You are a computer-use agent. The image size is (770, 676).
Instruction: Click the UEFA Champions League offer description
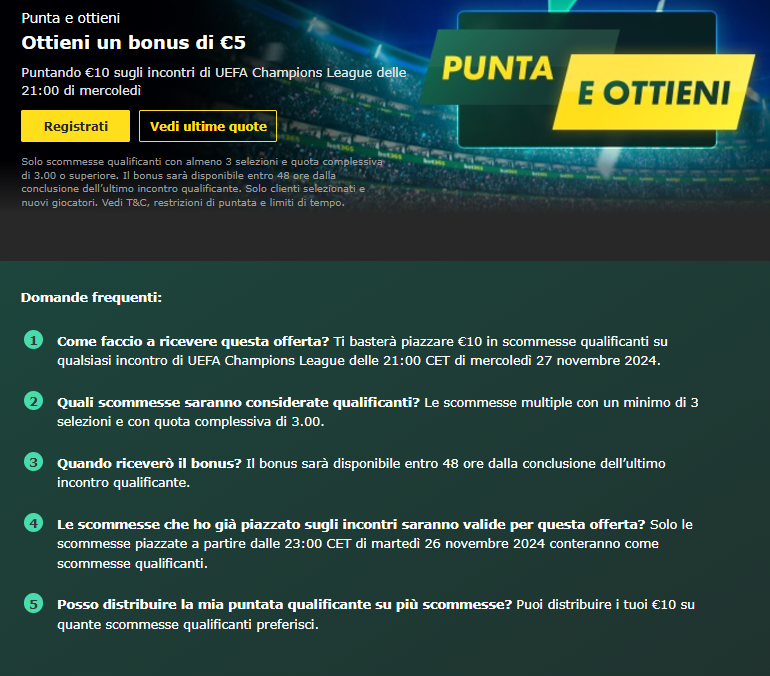click(214, 81)
